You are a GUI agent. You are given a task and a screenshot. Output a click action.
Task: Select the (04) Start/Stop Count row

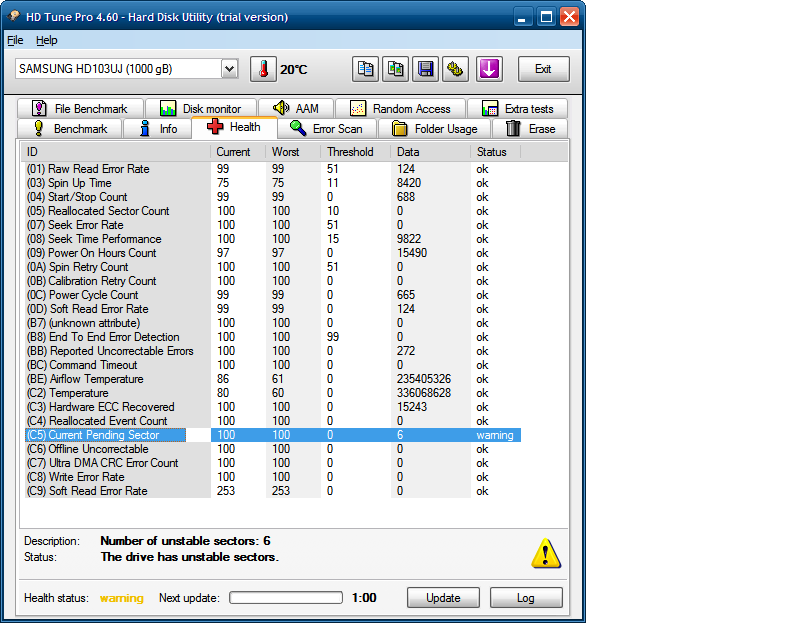point(271,197)
